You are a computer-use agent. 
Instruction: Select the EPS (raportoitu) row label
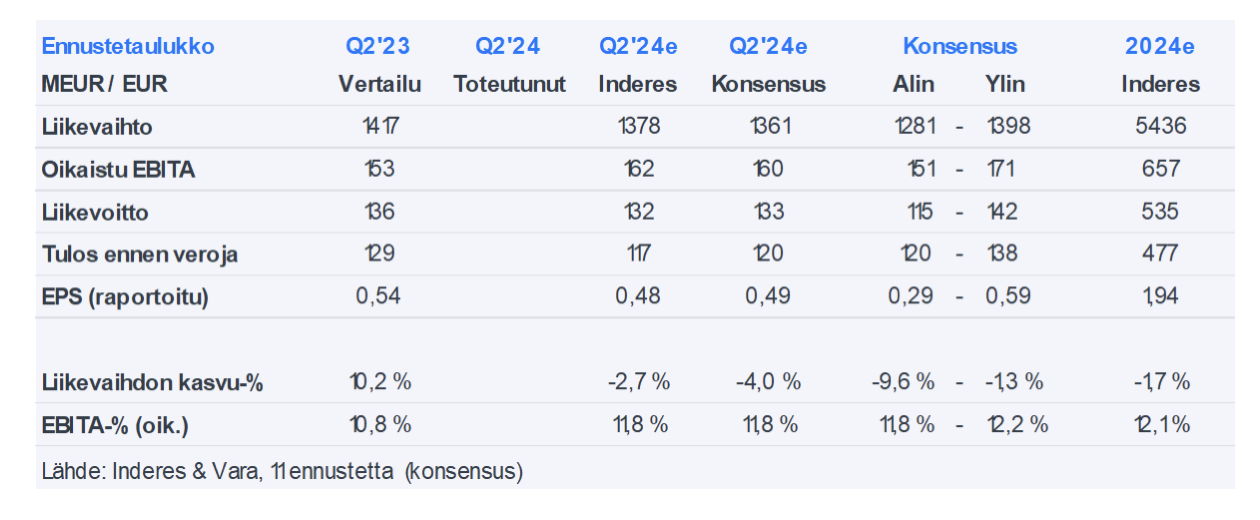pyautogui.click(x=125, y=297)
